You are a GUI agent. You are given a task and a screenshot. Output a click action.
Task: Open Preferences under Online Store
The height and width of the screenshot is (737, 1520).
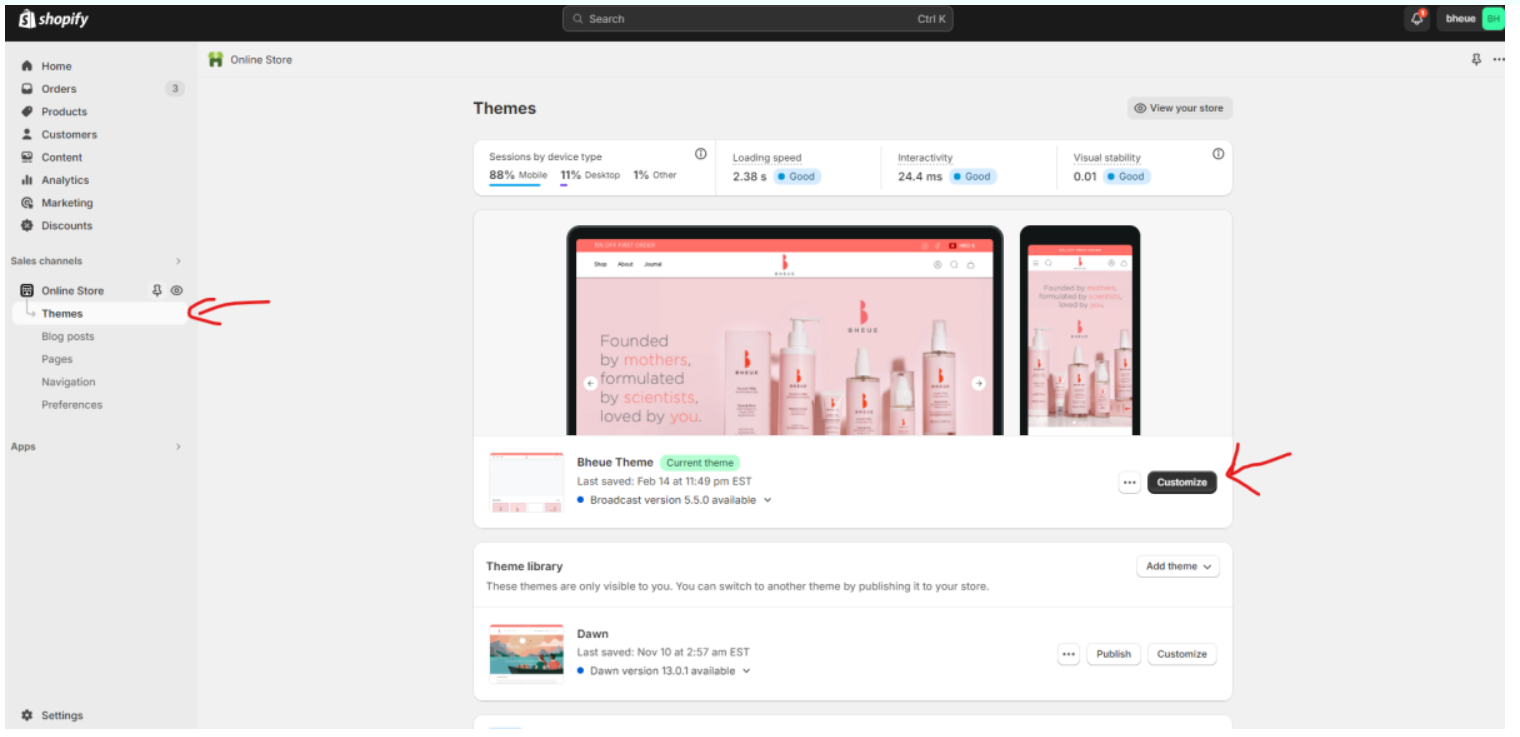coord(72,405)
